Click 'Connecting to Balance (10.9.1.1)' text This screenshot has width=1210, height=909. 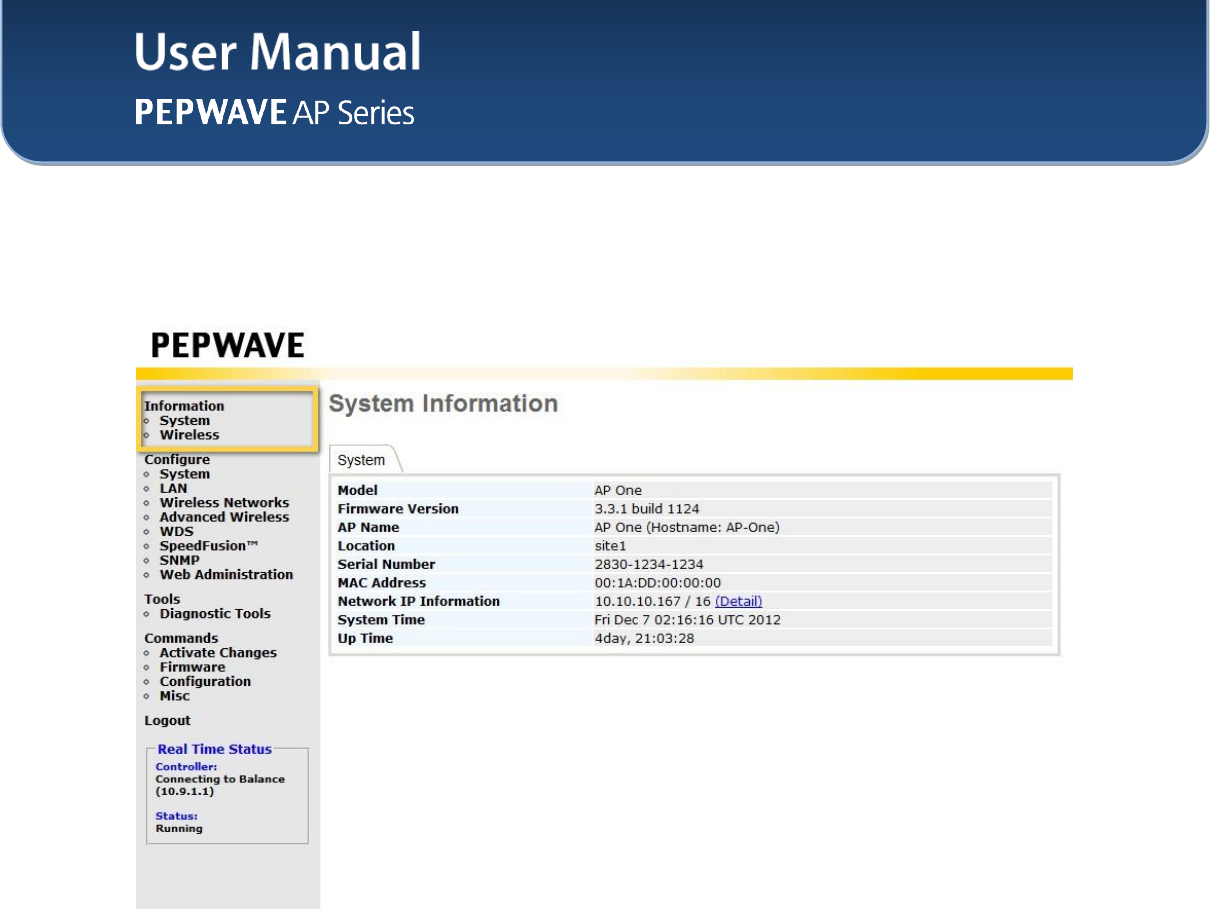(220, 785)
